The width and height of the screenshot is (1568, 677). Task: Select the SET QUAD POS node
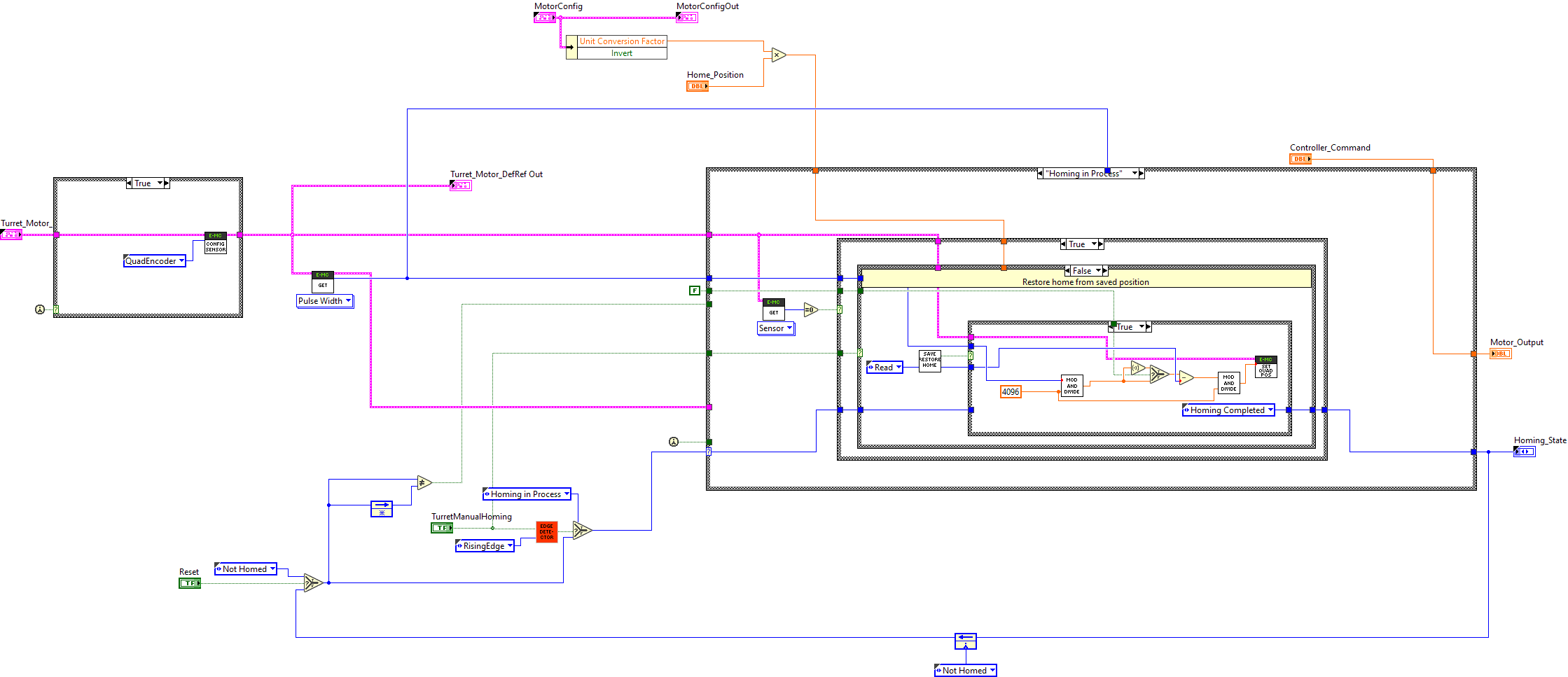click(1265, 368)
